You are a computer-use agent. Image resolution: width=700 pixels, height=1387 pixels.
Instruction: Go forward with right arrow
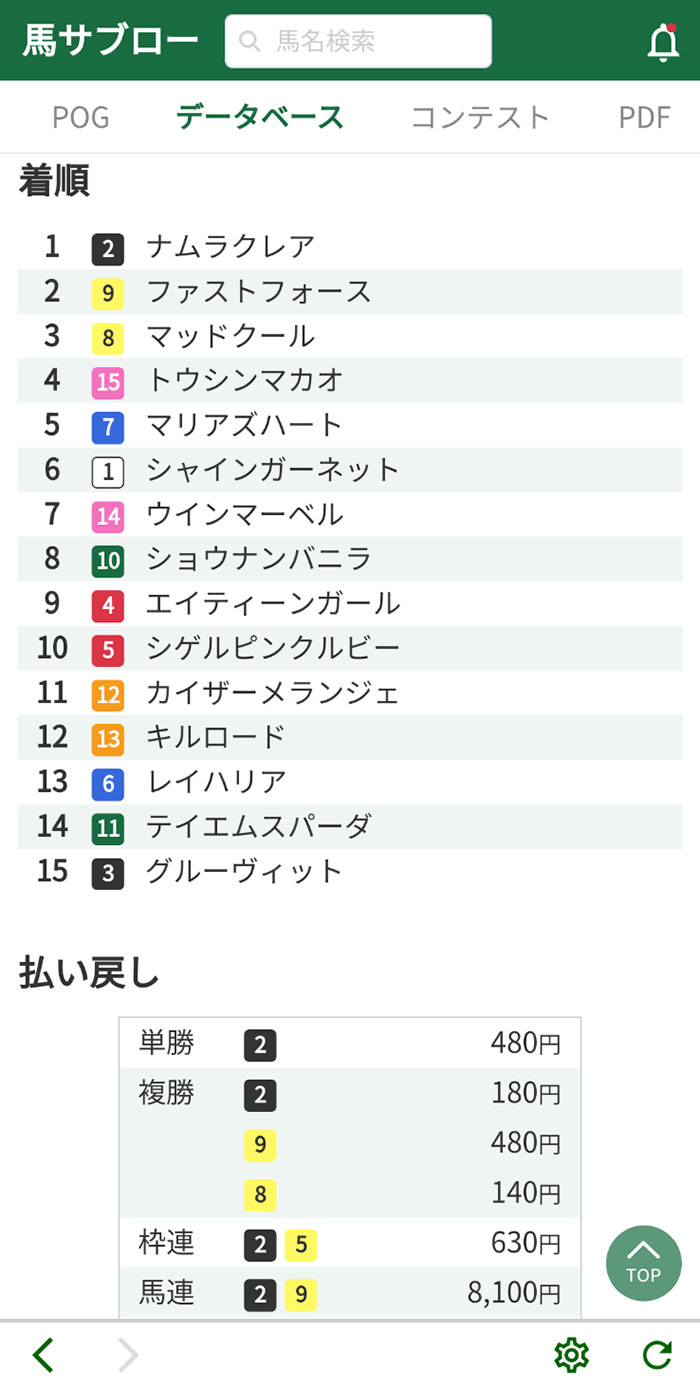pos(128,1355)
